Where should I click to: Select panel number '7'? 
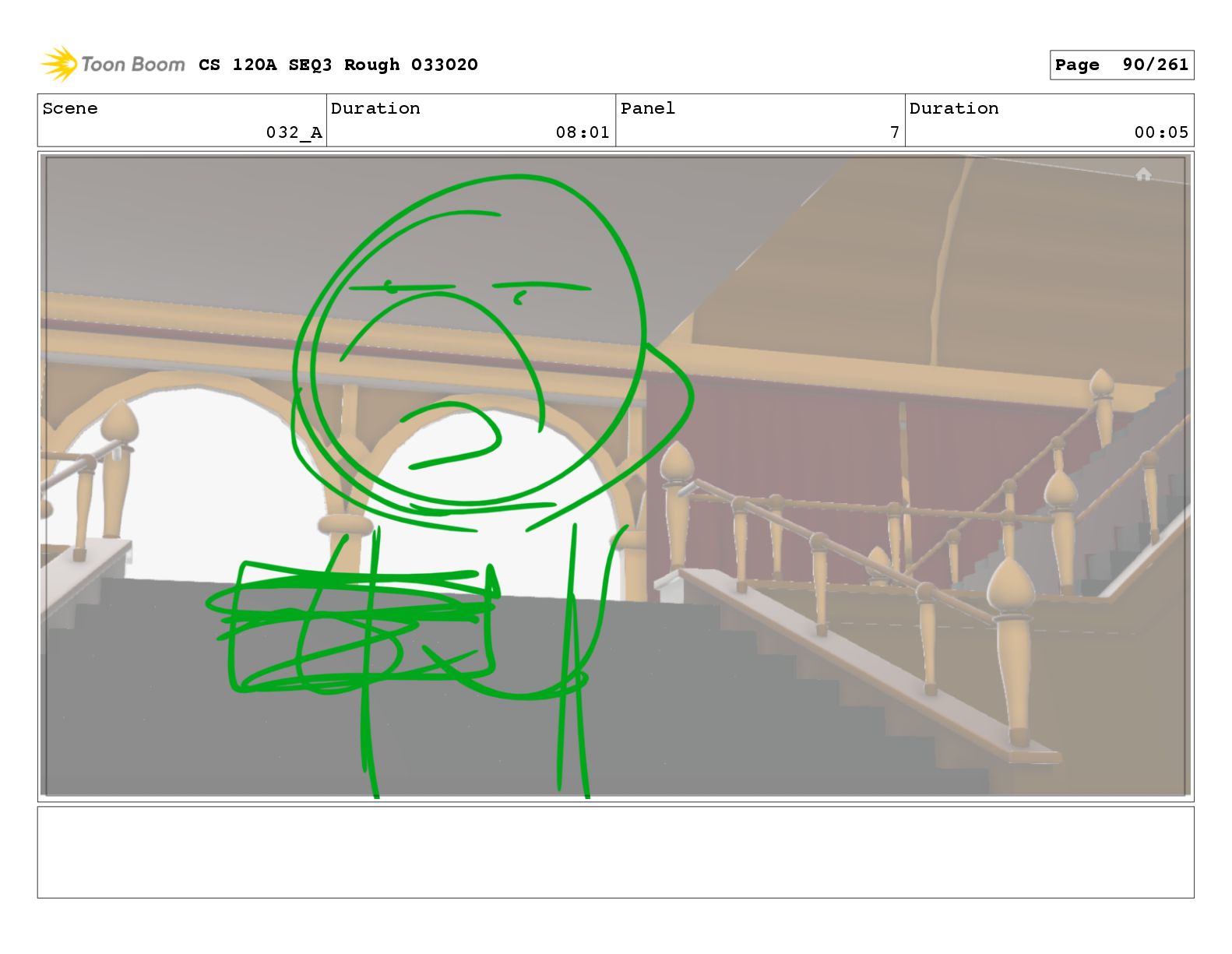895,132
